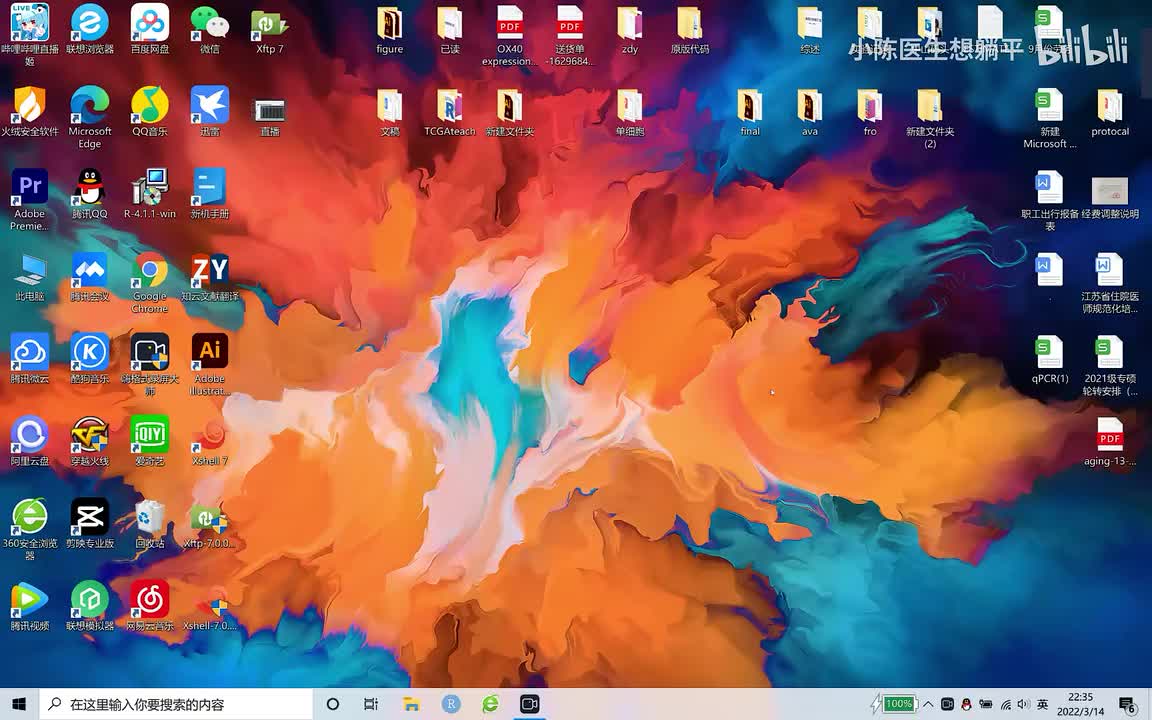Select the 直播 desktop icon
The width and height of the screenshot is (1152, 720).
(270, 118)
